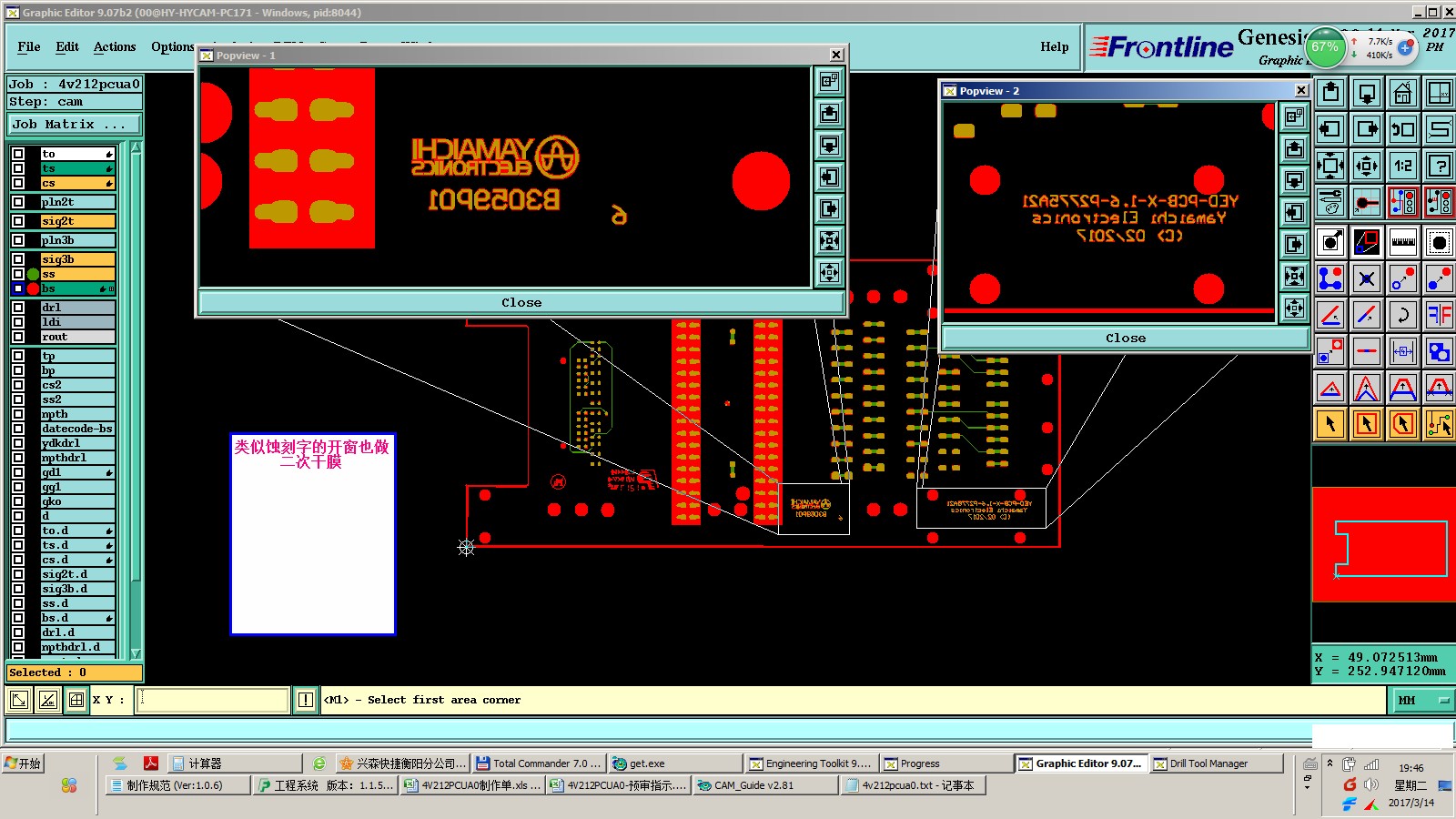Select the 1:2 zoom scale icon
The image size is (1456, 819).
point(1402,166)
